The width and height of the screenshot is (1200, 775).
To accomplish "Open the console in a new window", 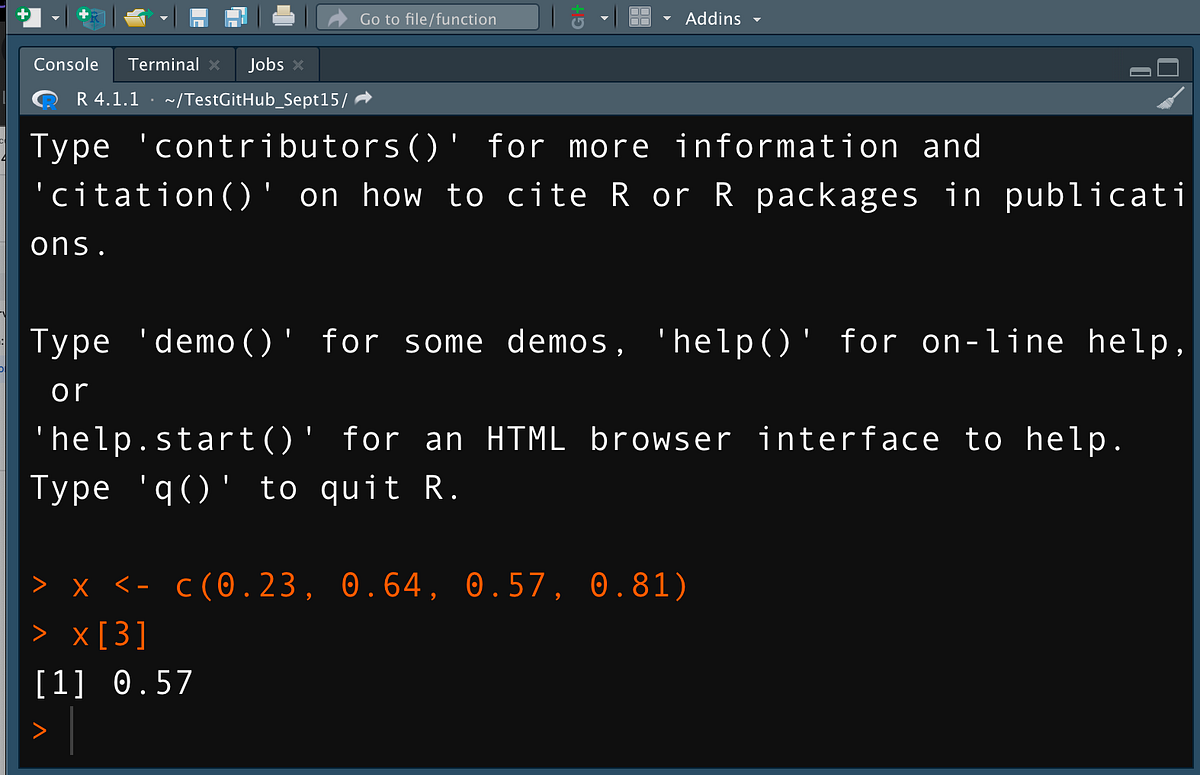I will click(x=1168, y=66).
